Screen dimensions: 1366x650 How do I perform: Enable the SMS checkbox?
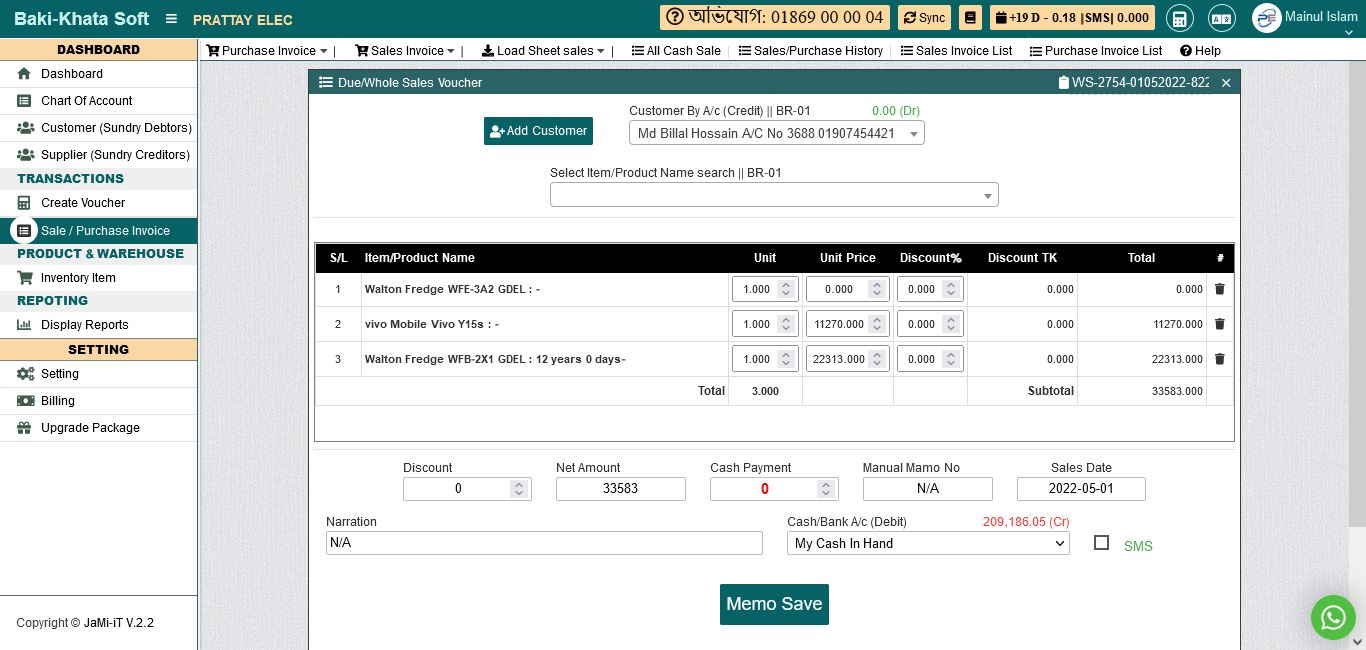[1101, 542]
